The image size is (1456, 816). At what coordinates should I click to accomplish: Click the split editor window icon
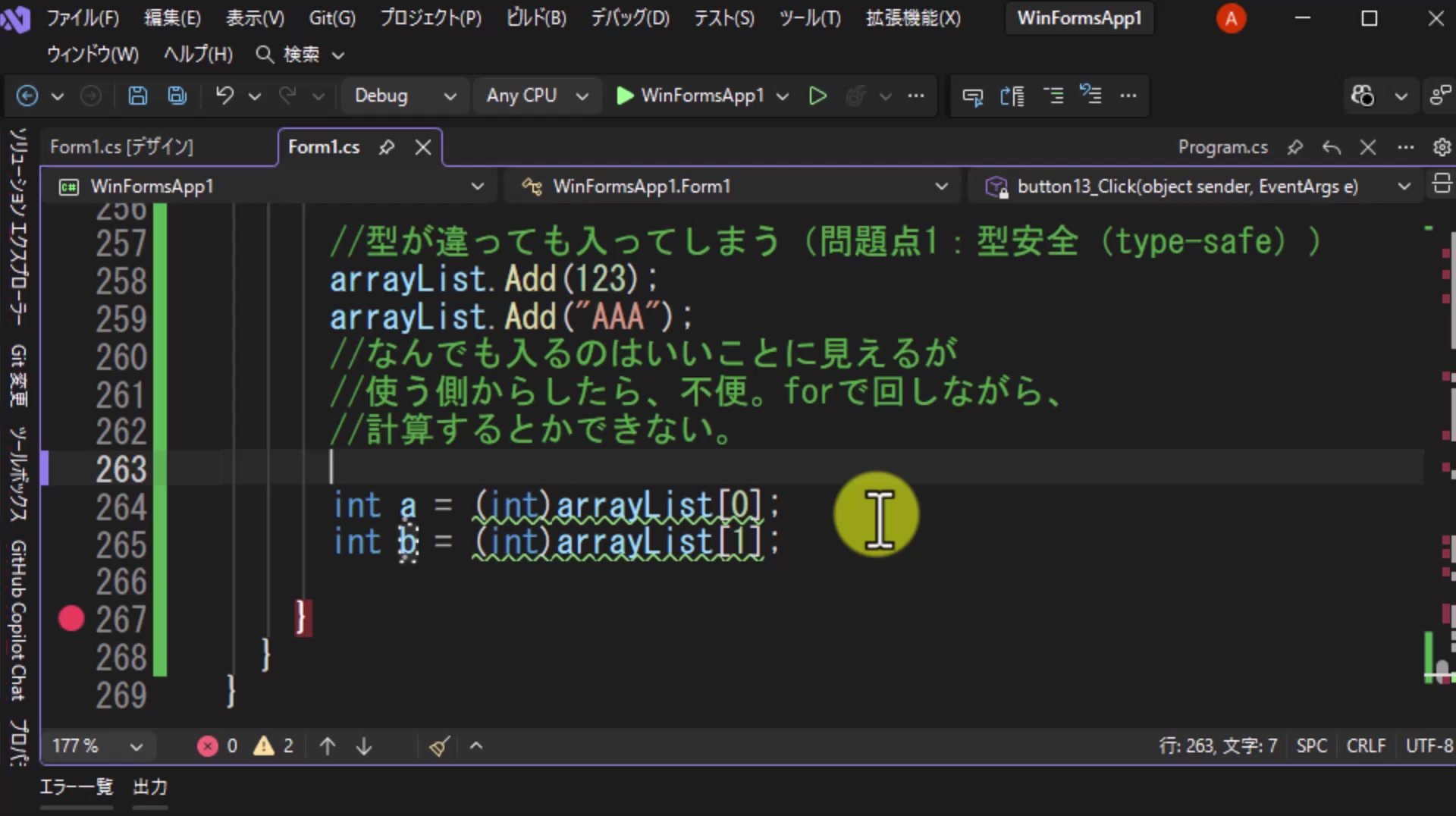pyautogui.click(x=1442, y=184)
